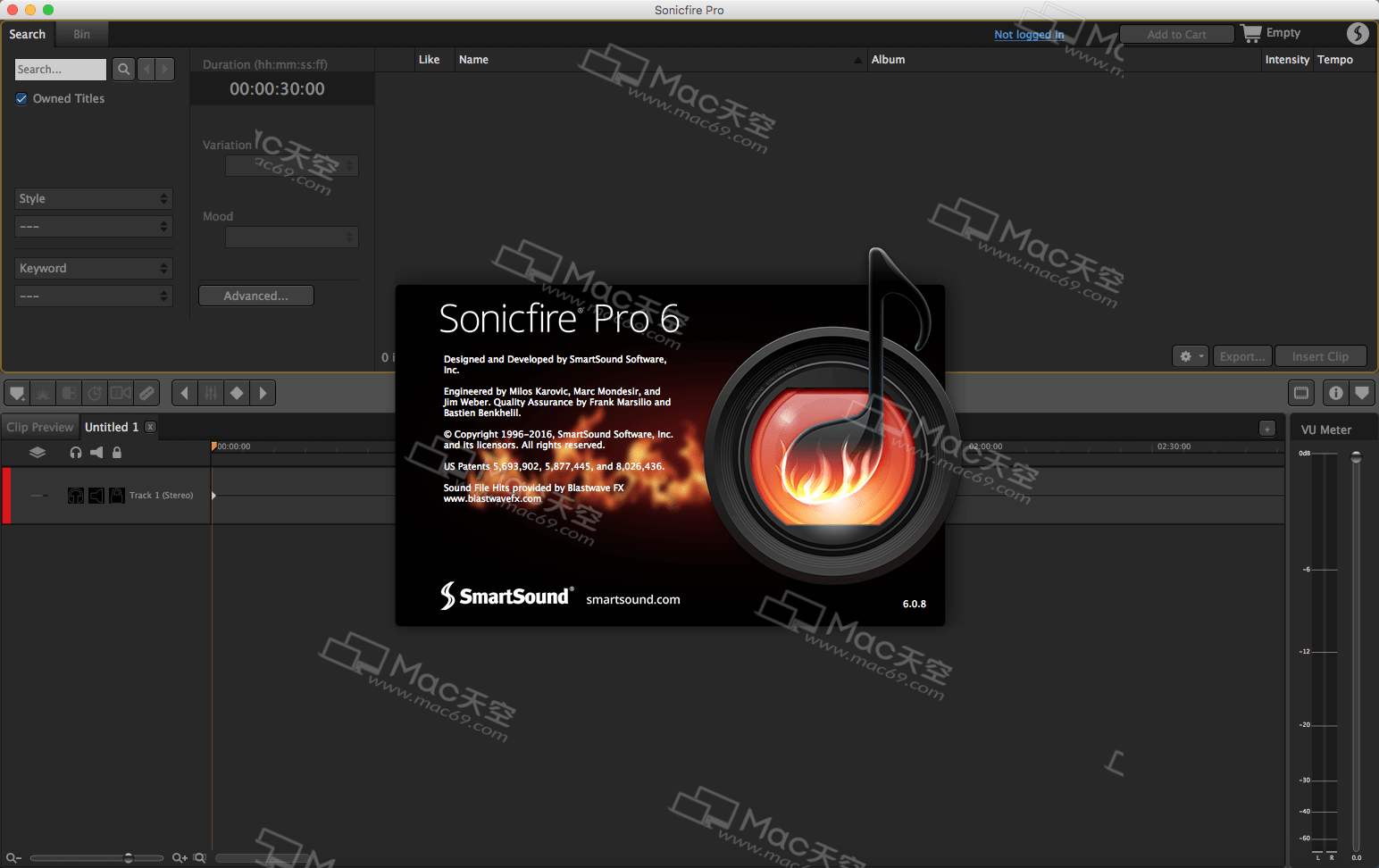The image size is (1379, 868).
Task: Toggle the video window icon
Action: coord(1301,393)
